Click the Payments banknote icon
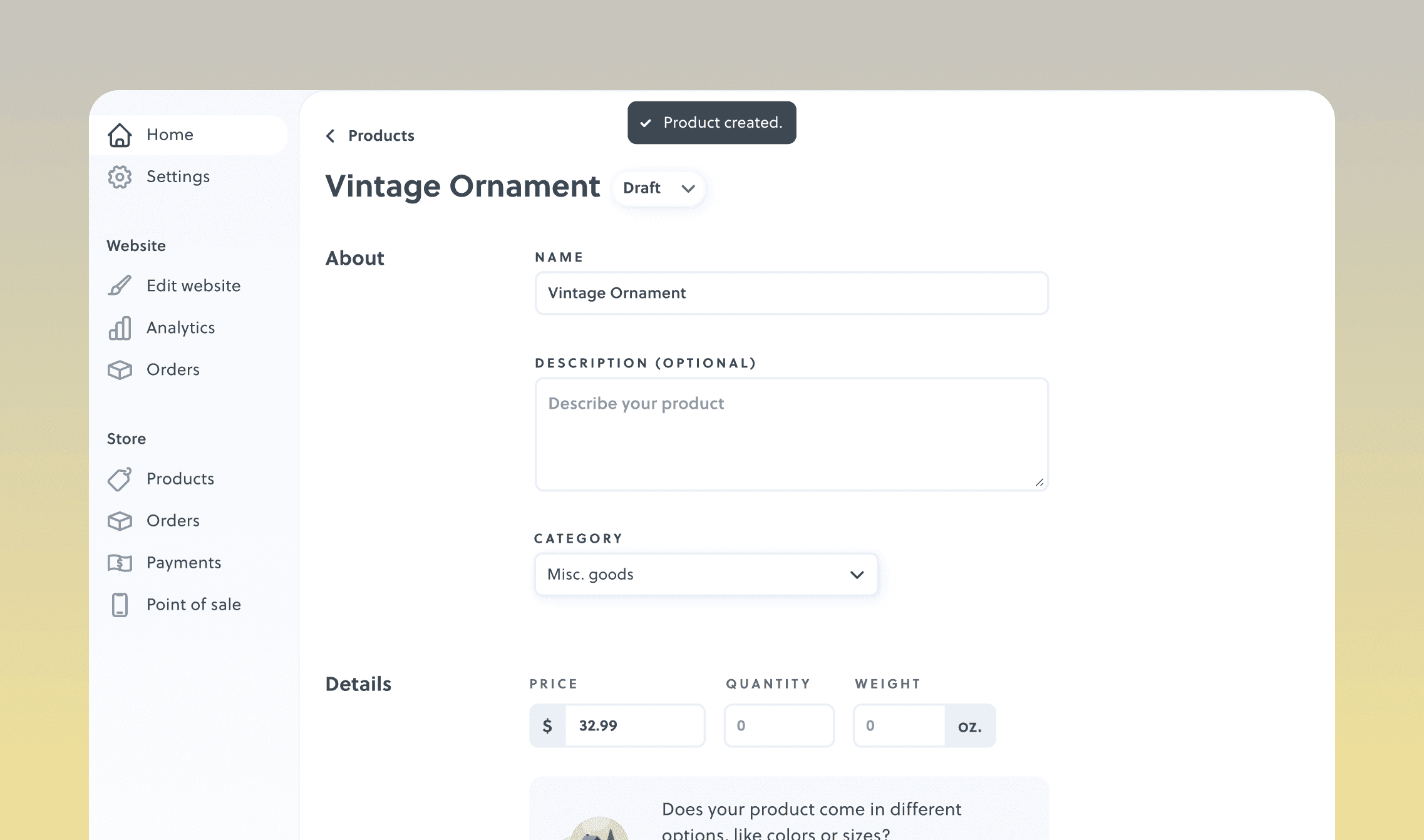 [120, 563]
